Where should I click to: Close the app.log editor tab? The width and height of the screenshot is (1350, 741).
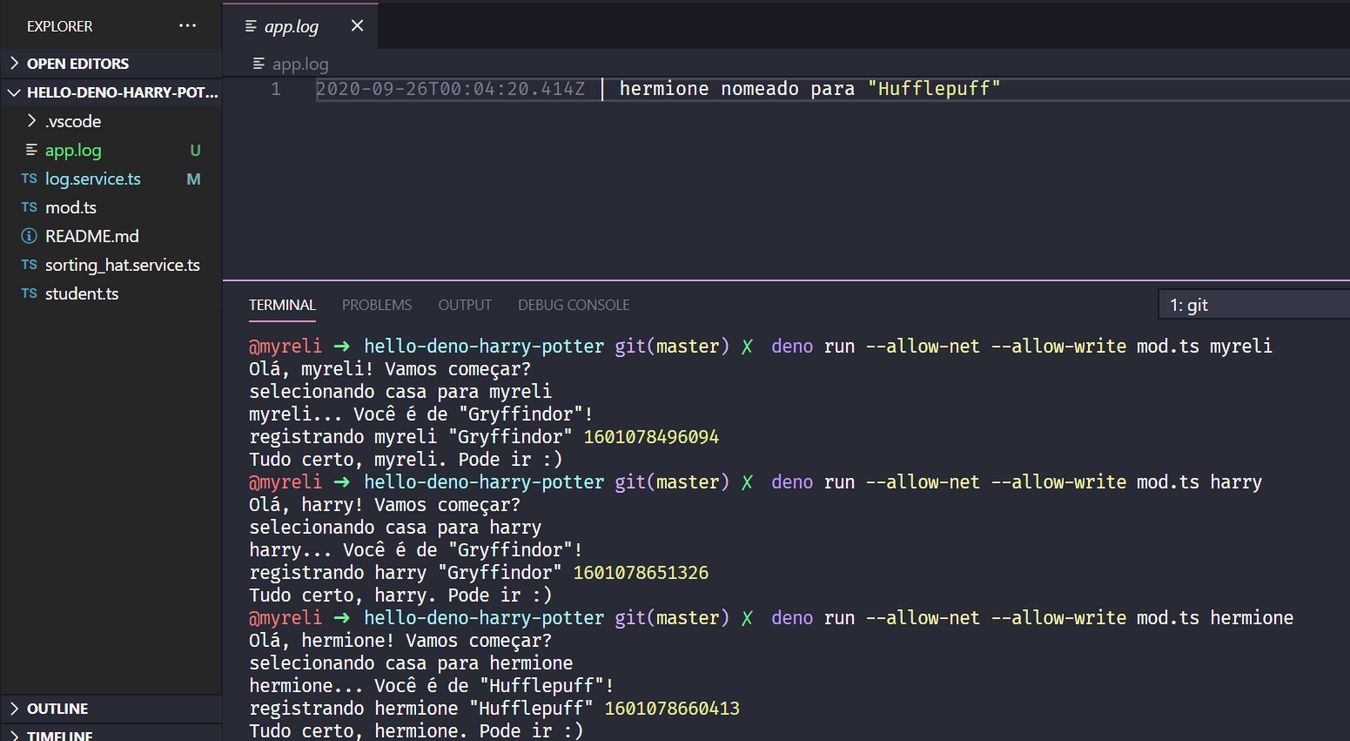coord(357,26)
